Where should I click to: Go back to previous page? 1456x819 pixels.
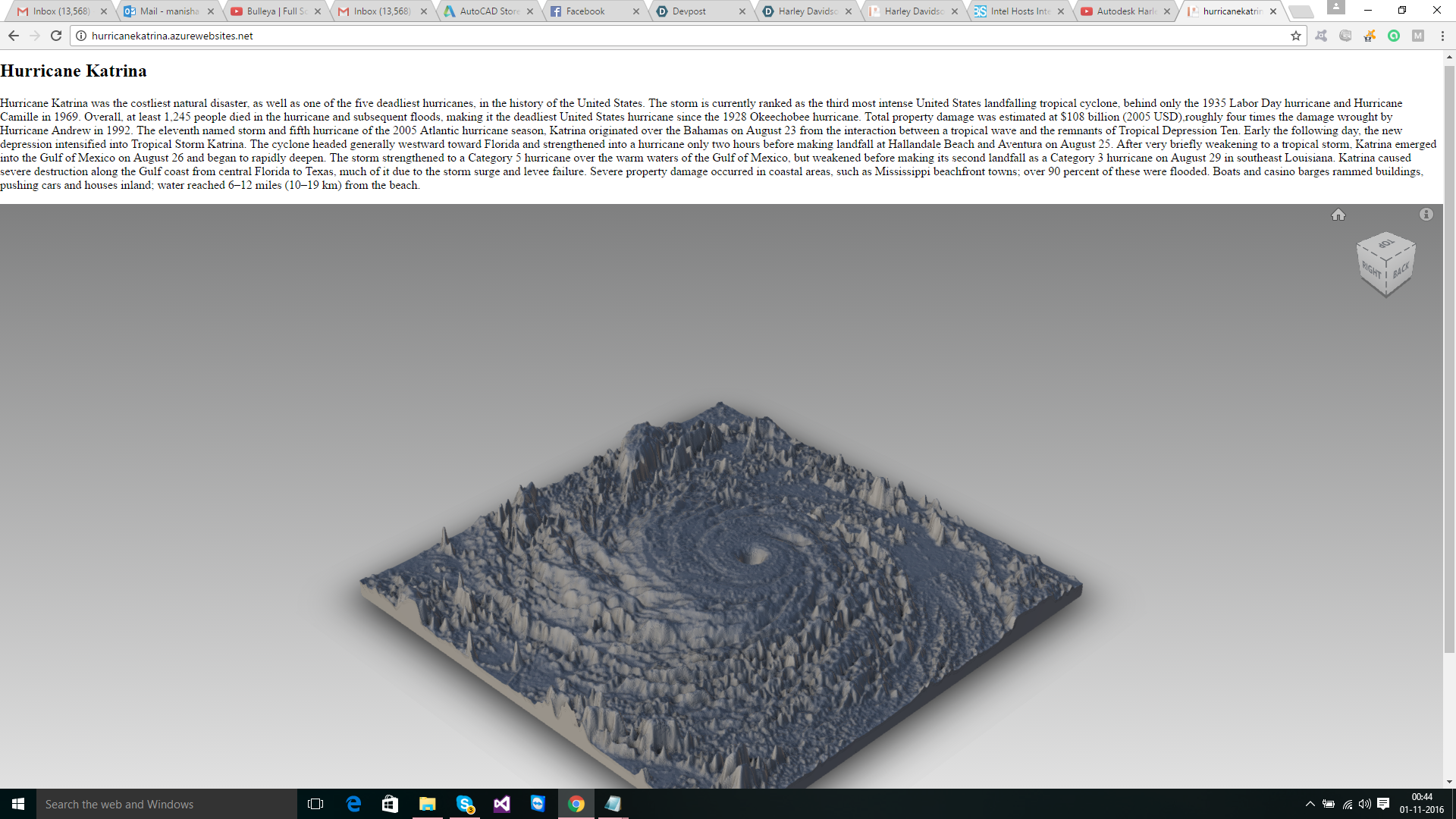[x=14, y=36]
